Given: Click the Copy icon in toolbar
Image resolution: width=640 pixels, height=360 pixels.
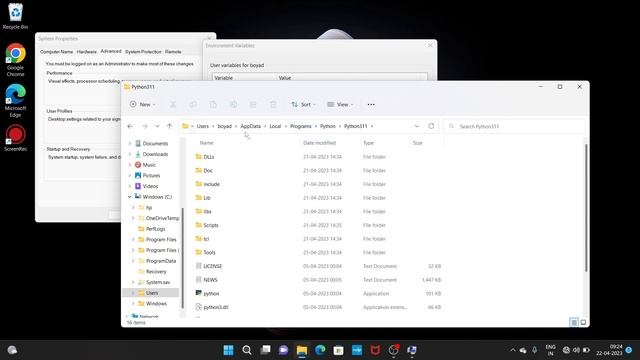Looking at the screenshot, I should [x=193, y=104].
